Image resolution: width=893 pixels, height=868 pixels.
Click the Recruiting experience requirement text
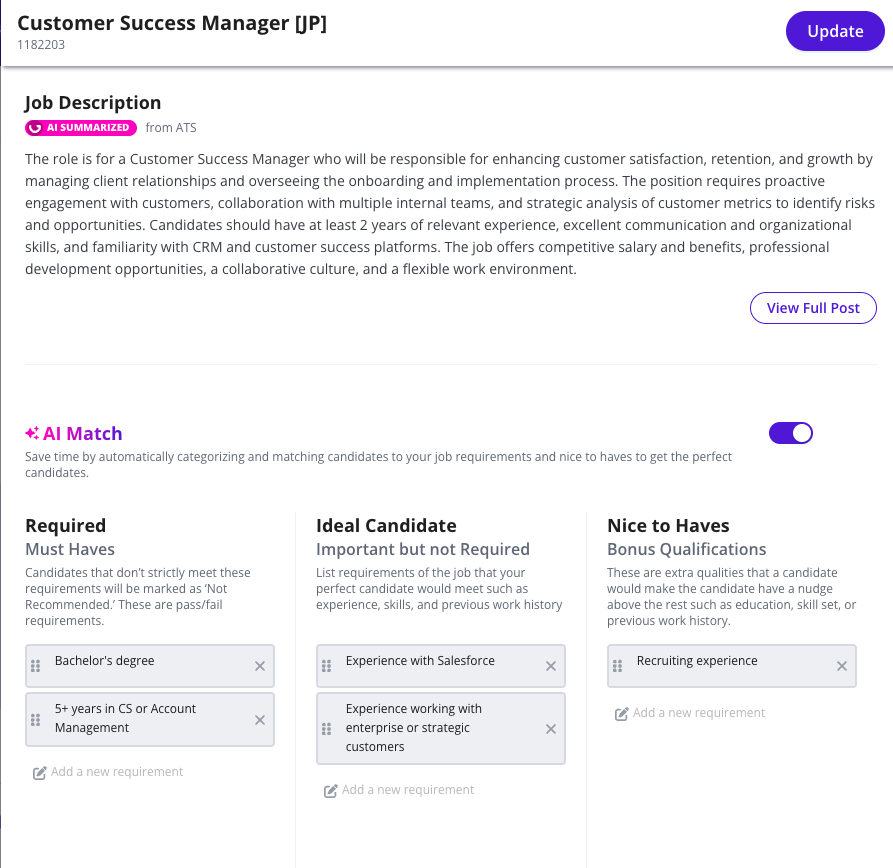point(697,661)
